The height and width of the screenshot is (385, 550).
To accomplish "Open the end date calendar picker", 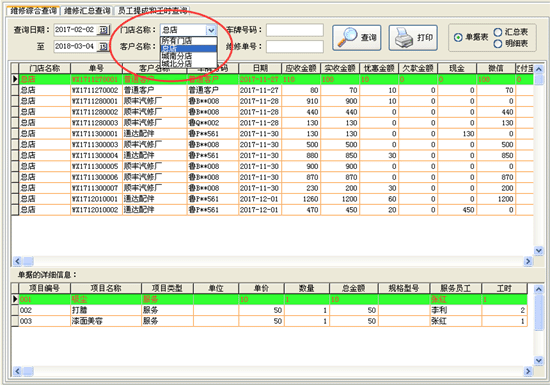I will click(103, 46).
